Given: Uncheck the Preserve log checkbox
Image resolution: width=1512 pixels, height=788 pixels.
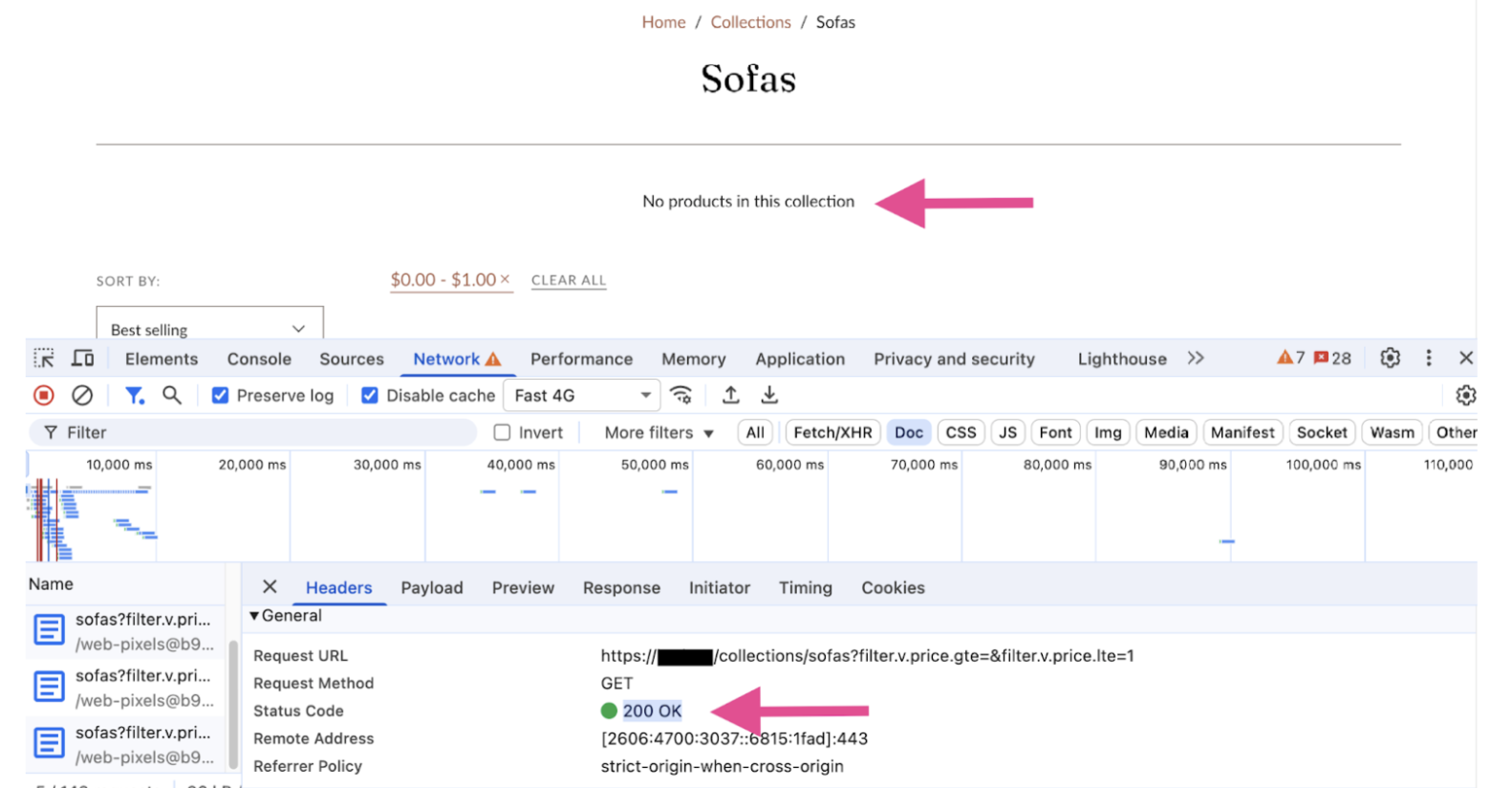Looking at the screenshot, I should (x=221, y=396).
